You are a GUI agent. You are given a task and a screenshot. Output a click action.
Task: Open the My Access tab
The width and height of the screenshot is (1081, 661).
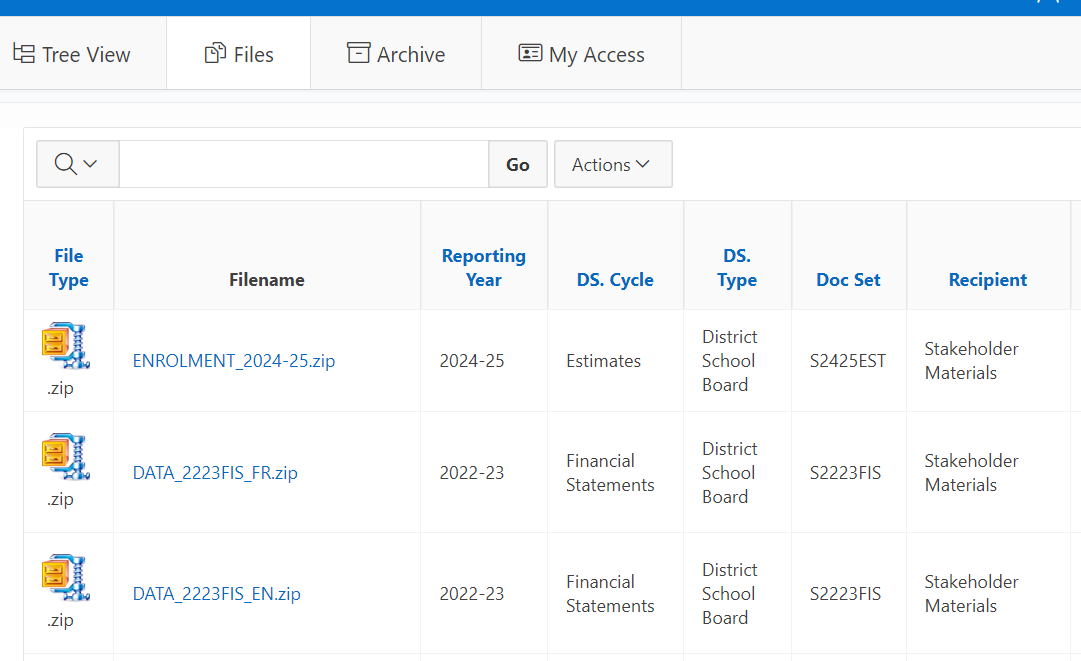coord(596,55)
